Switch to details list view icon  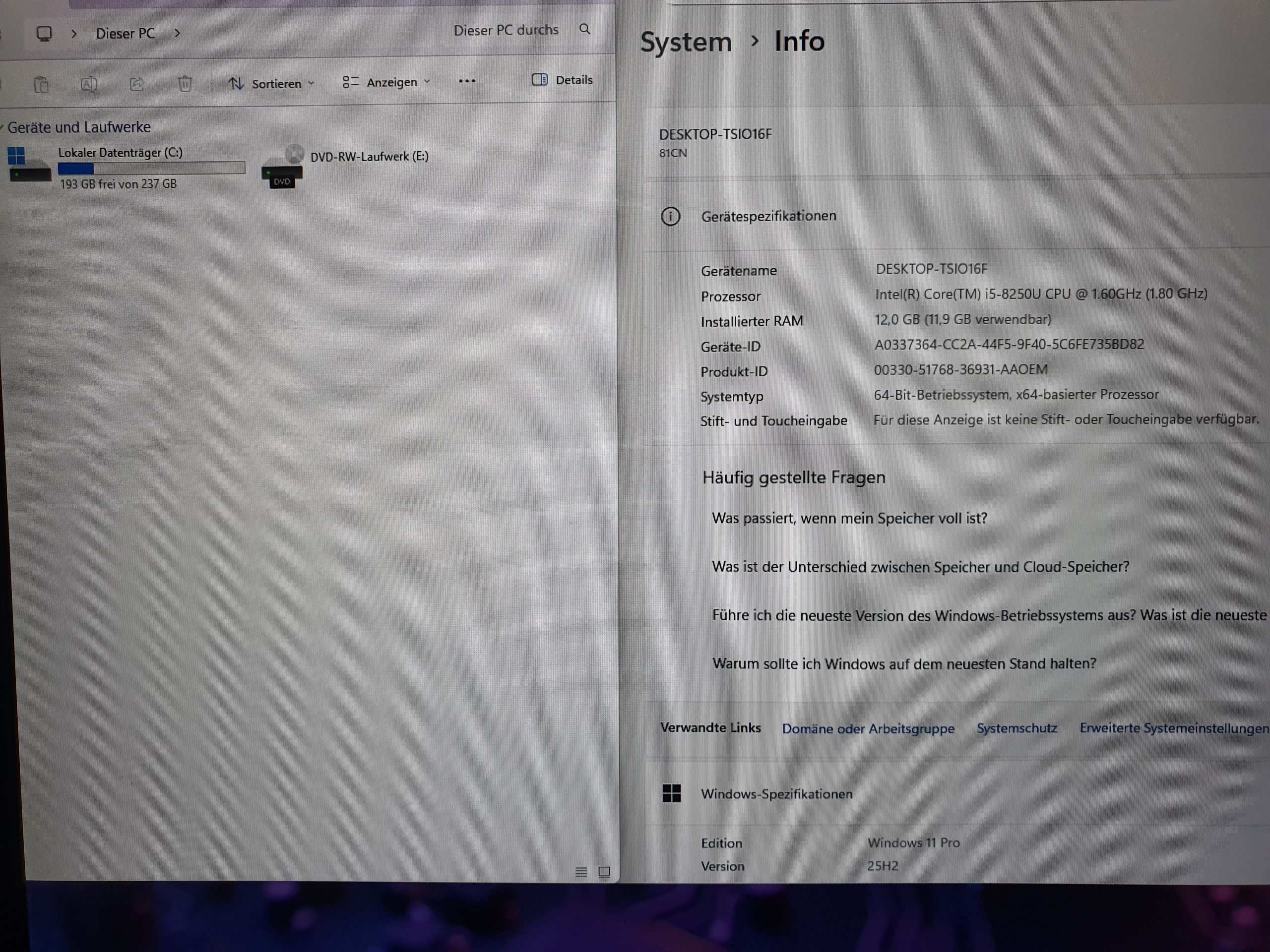pos(581,872)
